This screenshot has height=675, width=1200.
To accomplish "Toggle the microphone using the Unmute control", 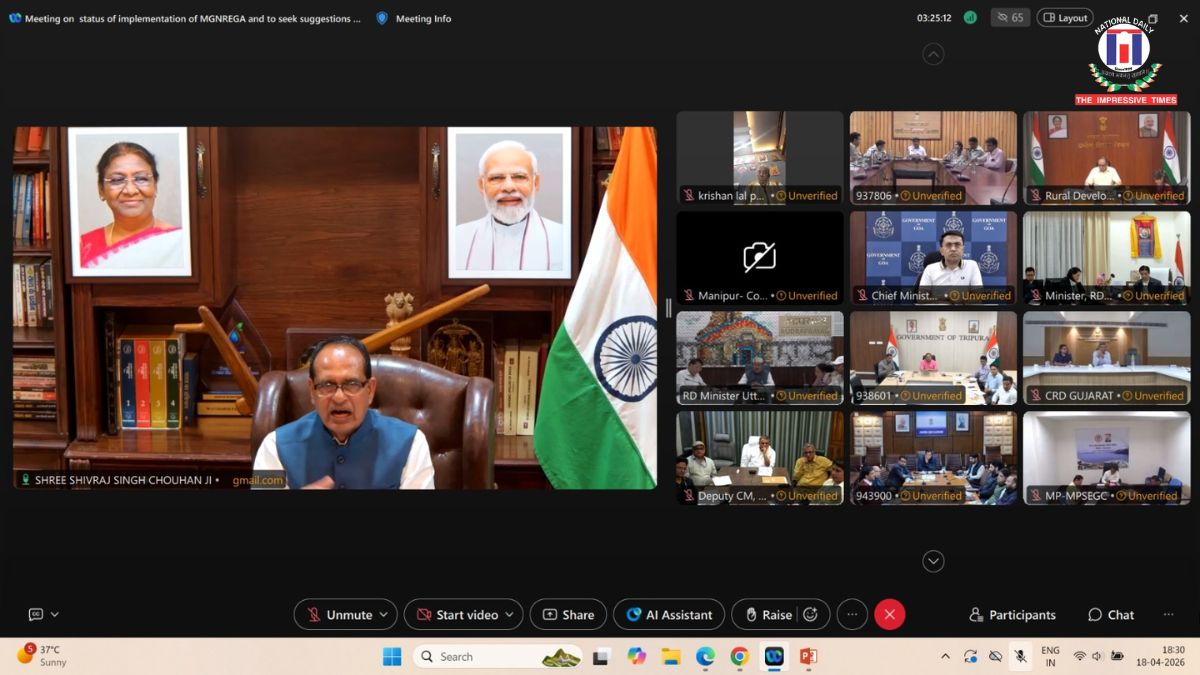I will pyautogui.click(x=340, y=614).
